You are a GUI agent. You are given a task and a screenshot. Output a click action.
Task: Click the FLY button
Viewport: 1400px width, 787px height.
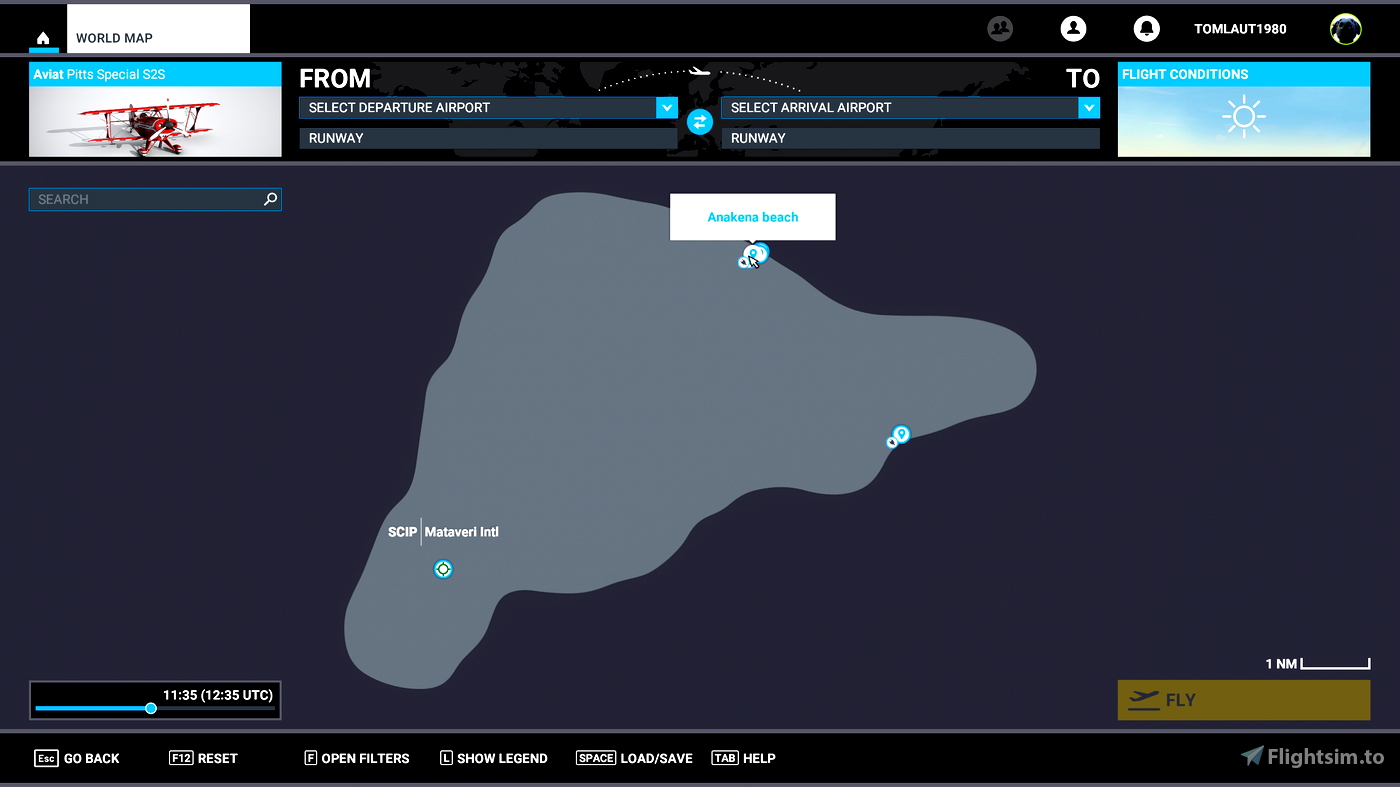[x=1244, y=700]
